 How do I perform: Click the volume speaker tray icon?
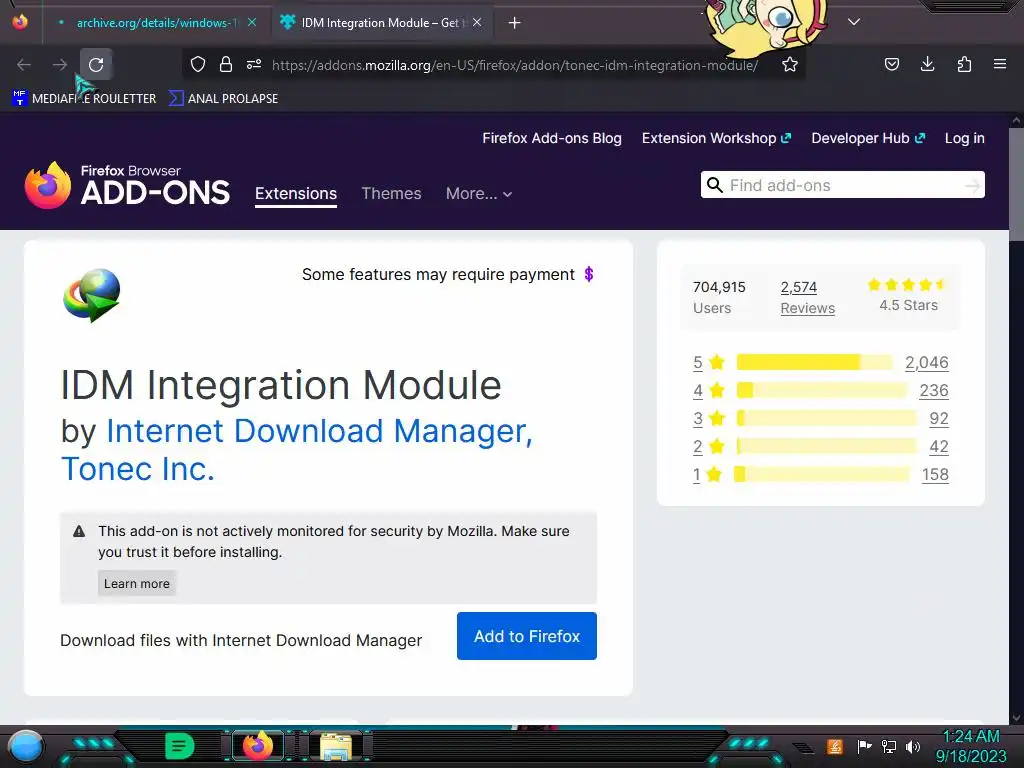click(x=913, y=746)
